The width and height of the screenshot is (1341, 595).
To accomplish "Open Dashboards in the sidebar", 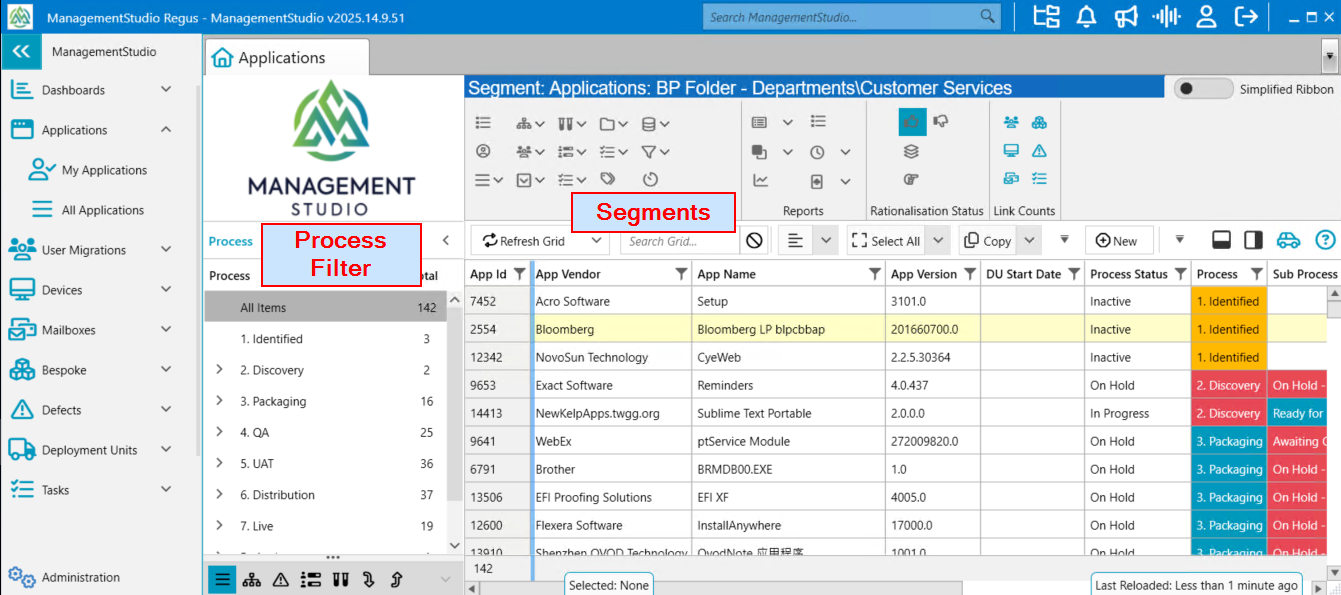I will 73,90.
